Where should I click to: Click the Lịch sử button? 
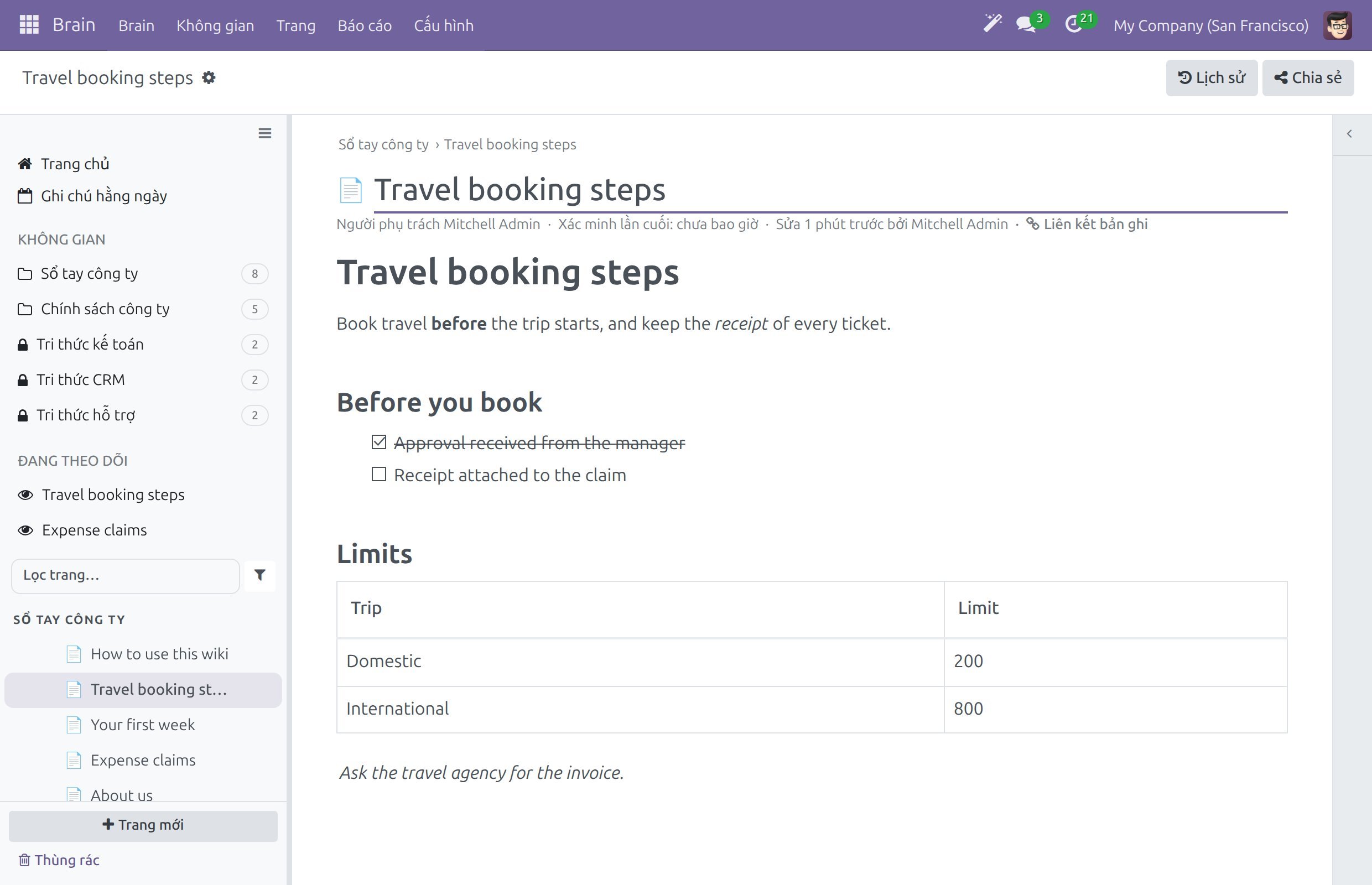(x=1212, y=77)
